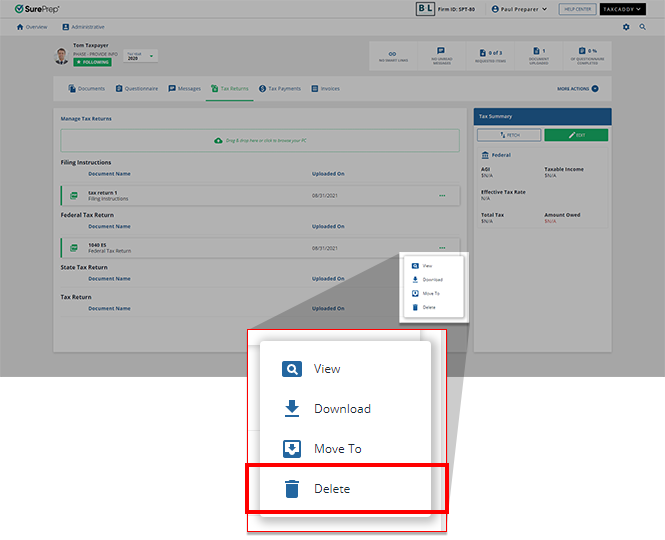
Task: Click the Tax Summary panel header
Action: 542,116
